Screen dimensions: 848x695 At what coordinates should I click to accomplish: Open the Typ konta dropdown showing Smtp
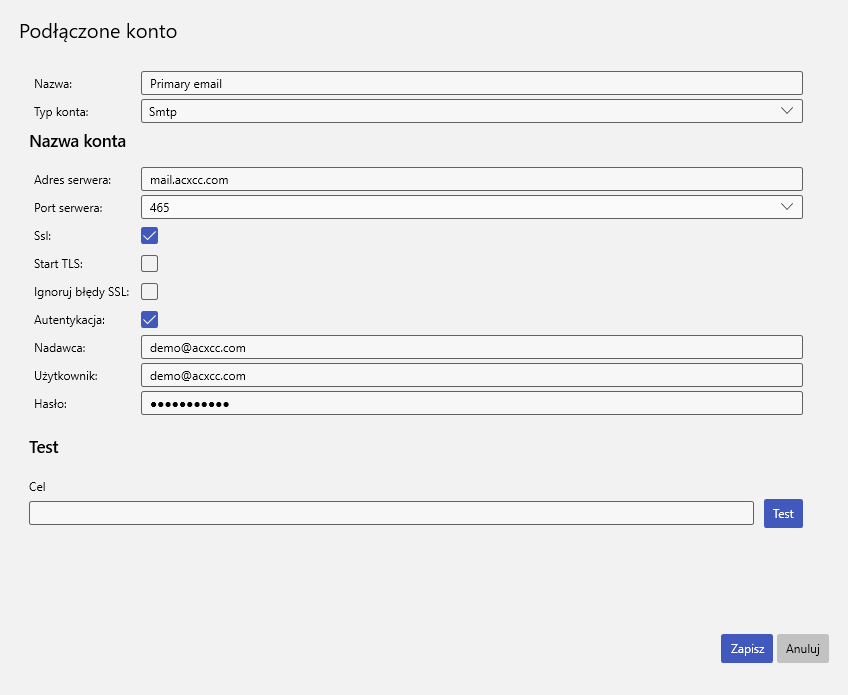(471, 111)
